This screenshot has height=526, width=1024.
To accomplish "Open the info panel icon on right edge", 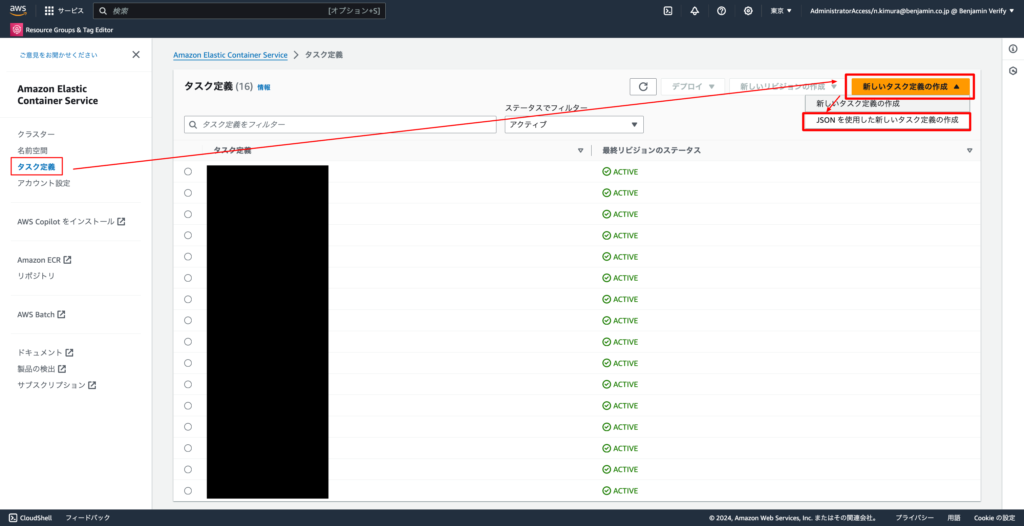I will tap(1013, 49).
